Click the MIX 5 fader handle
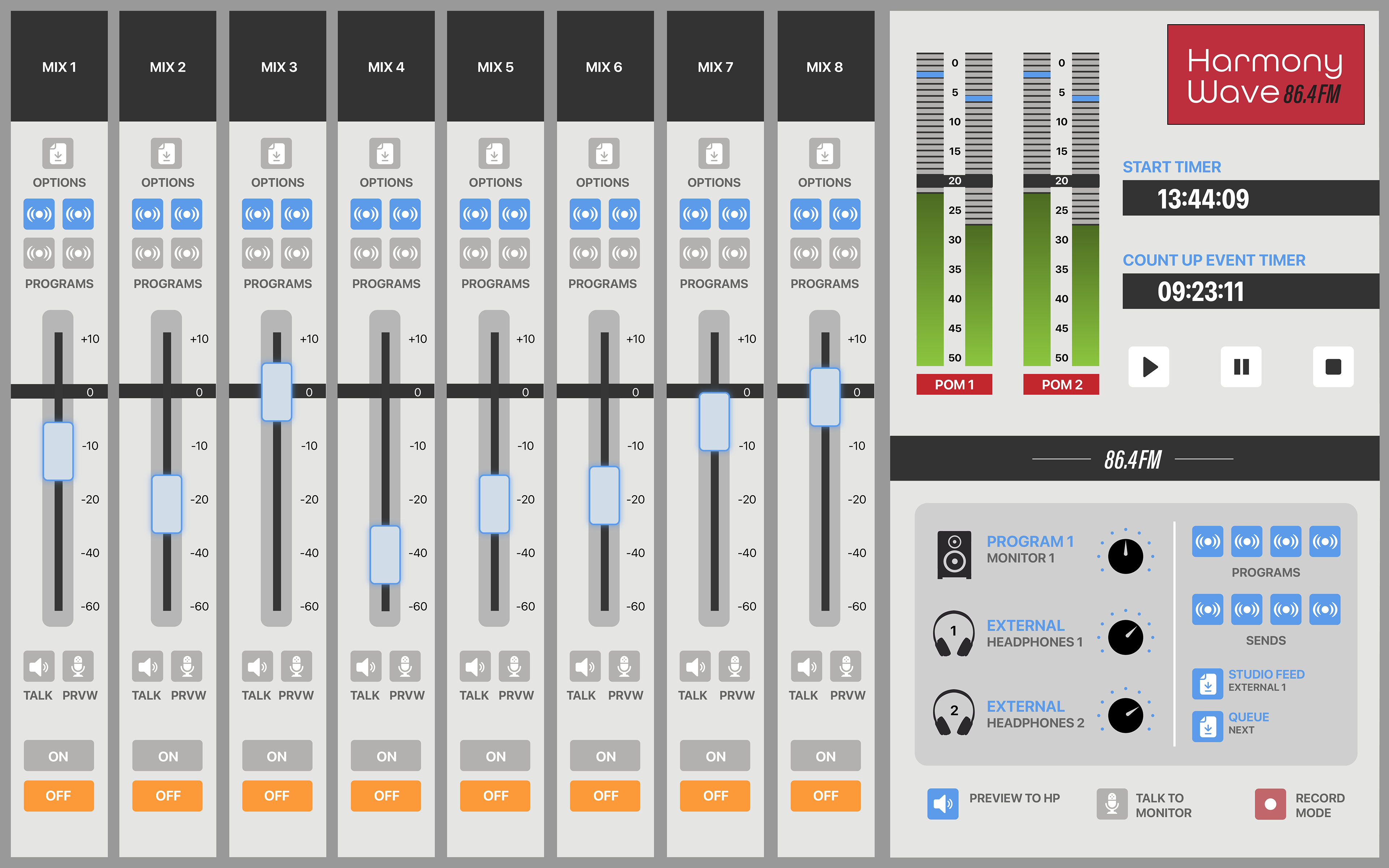The height and width of the screenshot is (868, 1389). click(494, 504)
